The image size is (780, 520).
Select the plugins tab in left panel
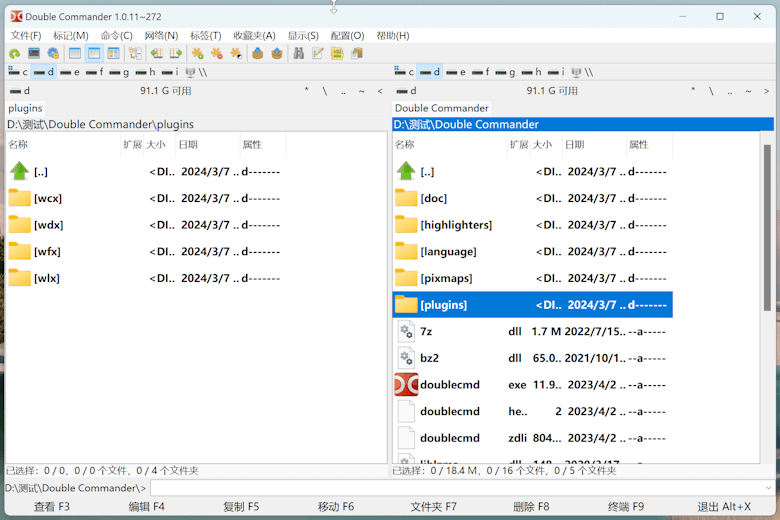[x=25, y=108]
